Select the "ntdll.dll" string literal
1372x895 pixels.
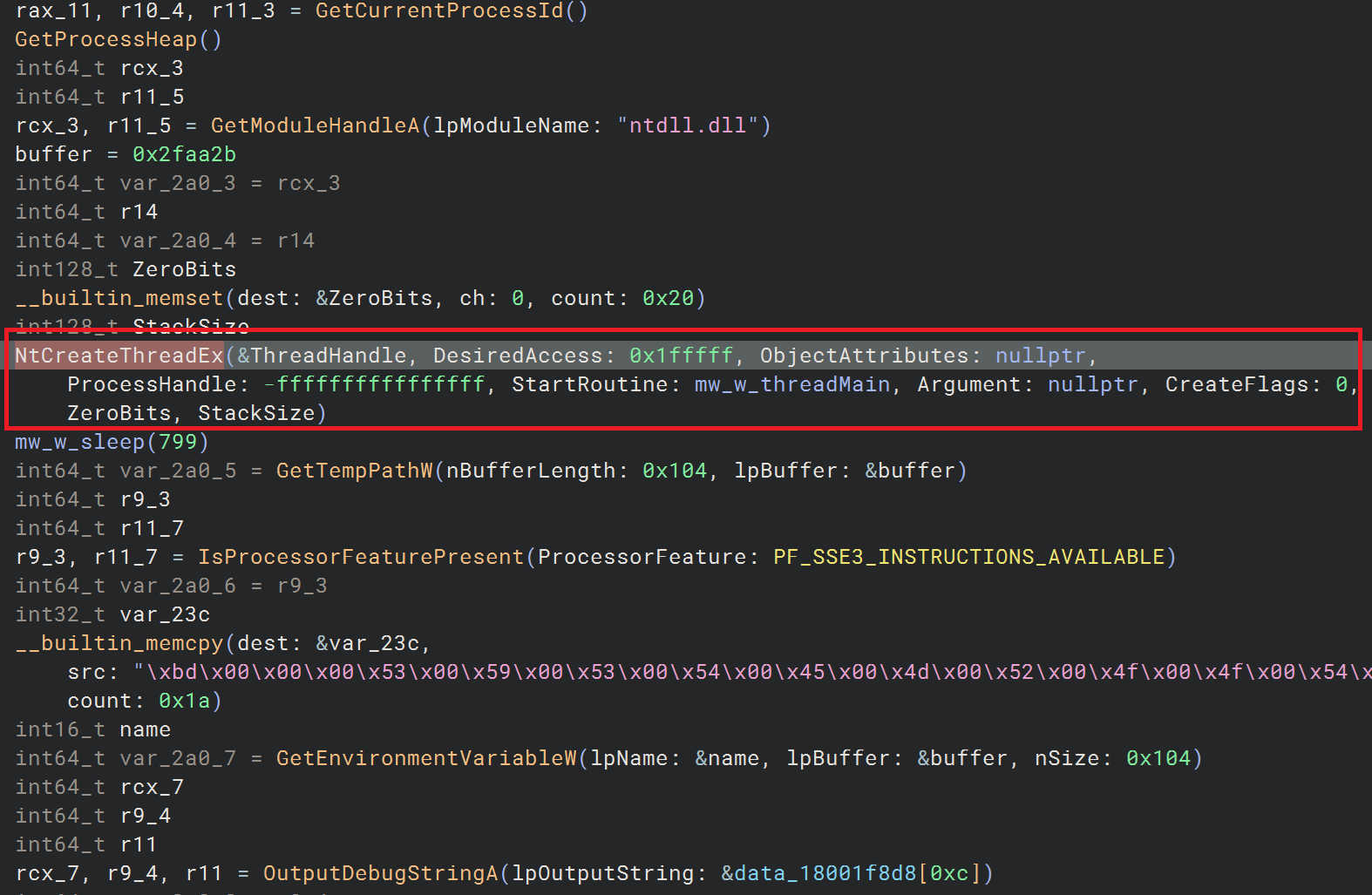pos(688,125)
